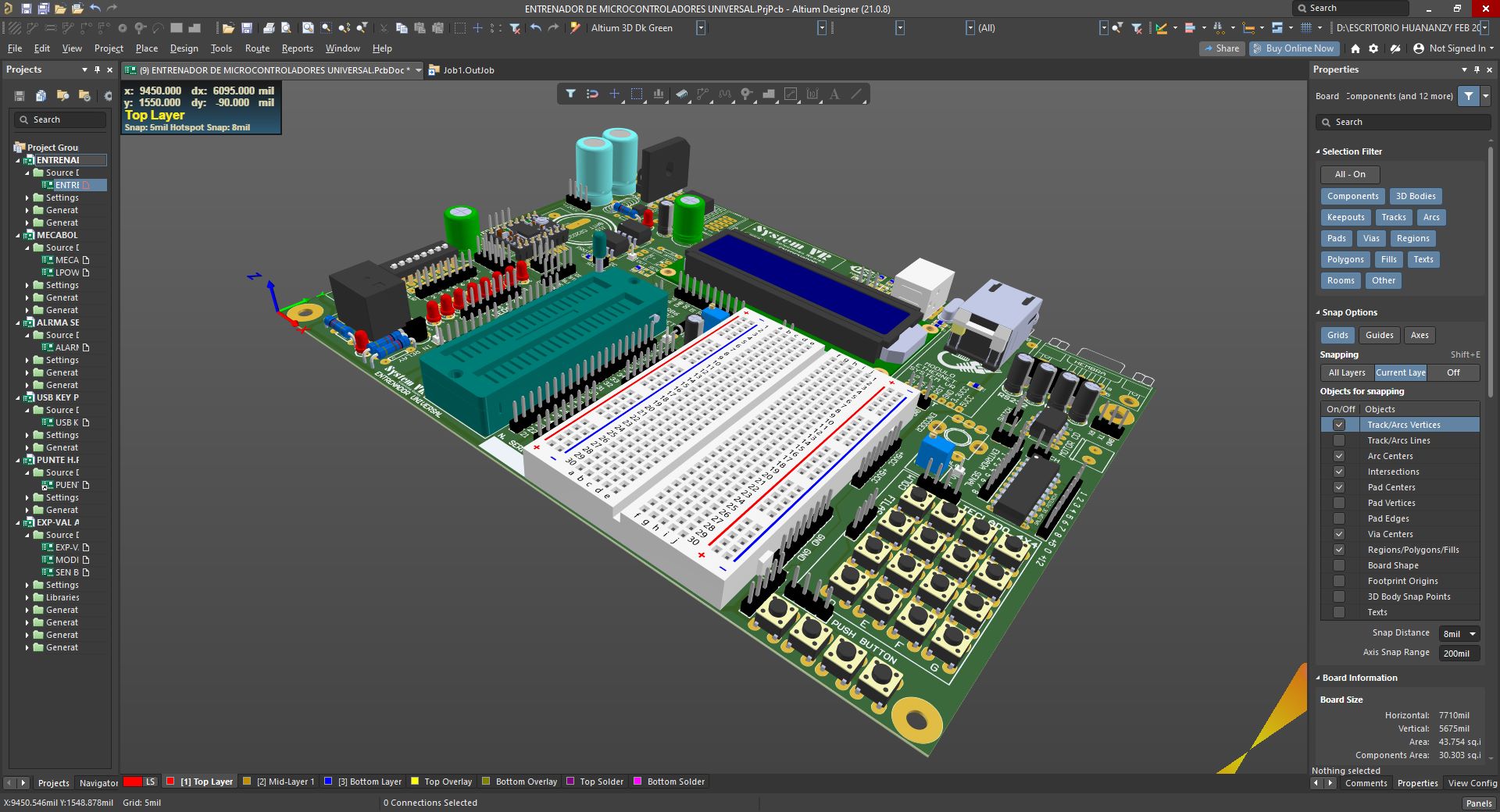Open the Design menu
The height and width of the screenshot is (812, 1500).
184,48
